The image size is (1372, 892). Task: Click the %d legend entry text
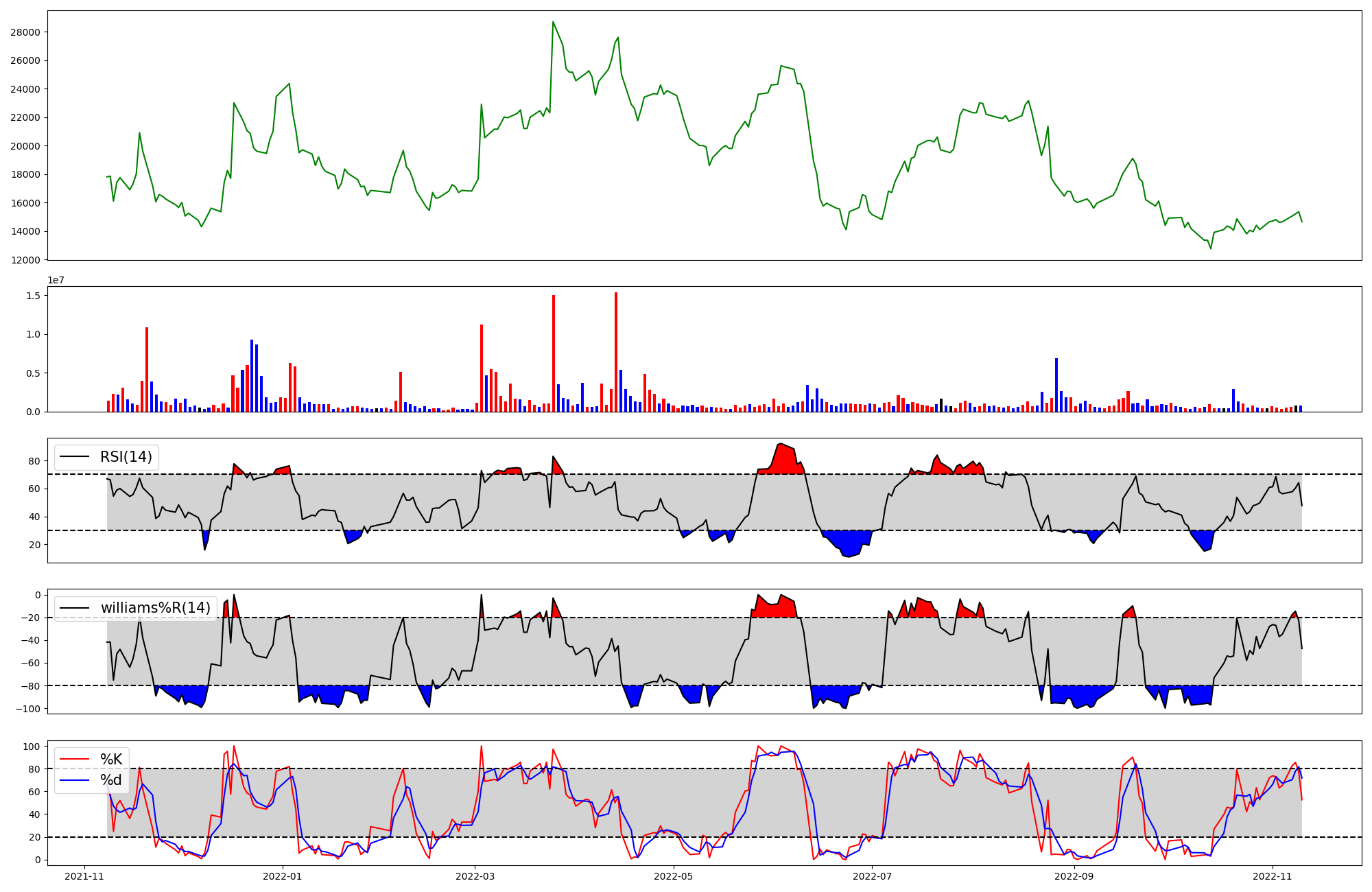111,780
